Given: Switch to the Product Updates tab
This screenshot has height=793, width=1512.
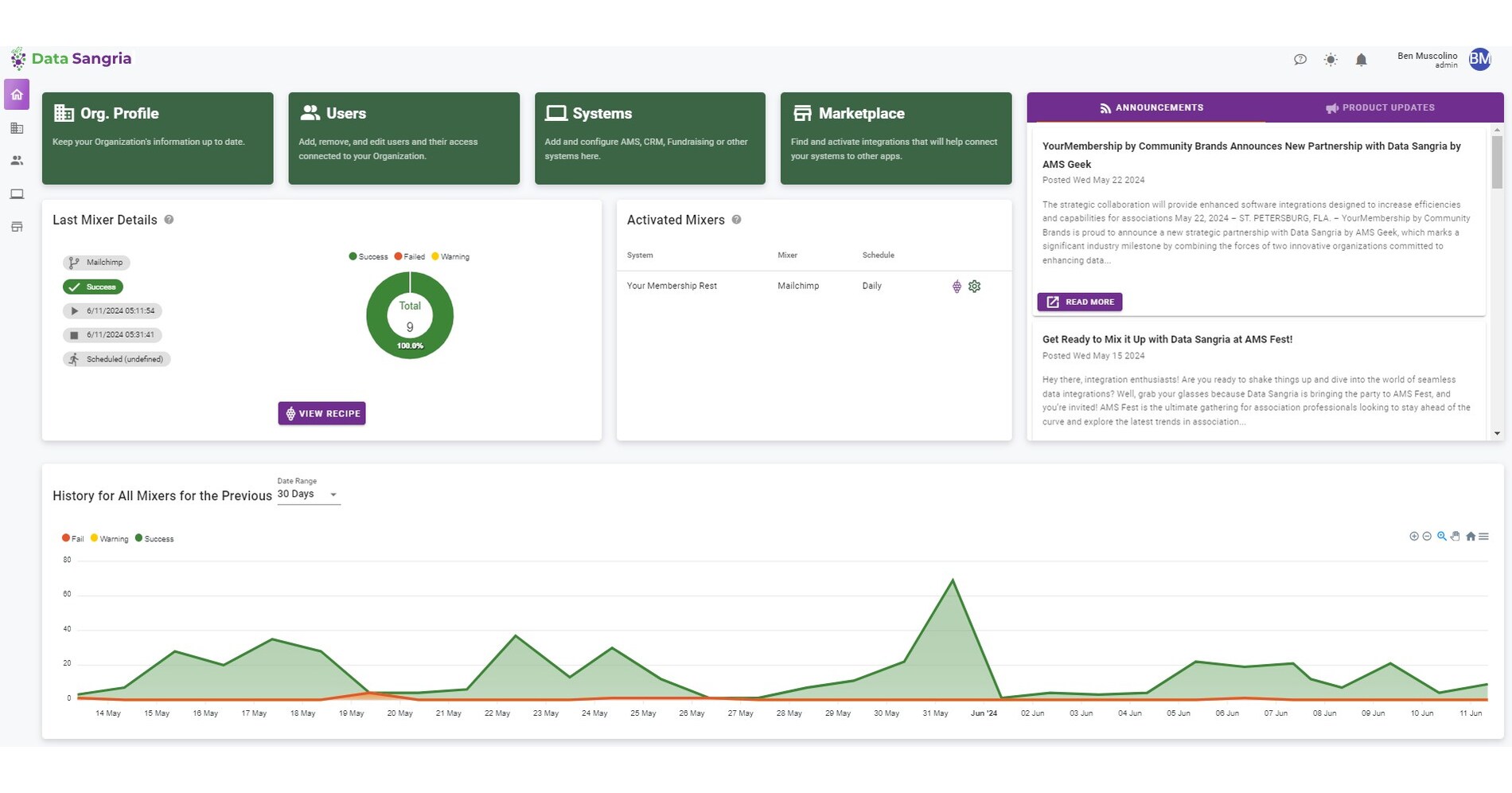Looking at the screenshot, I should click(1381, 107).
